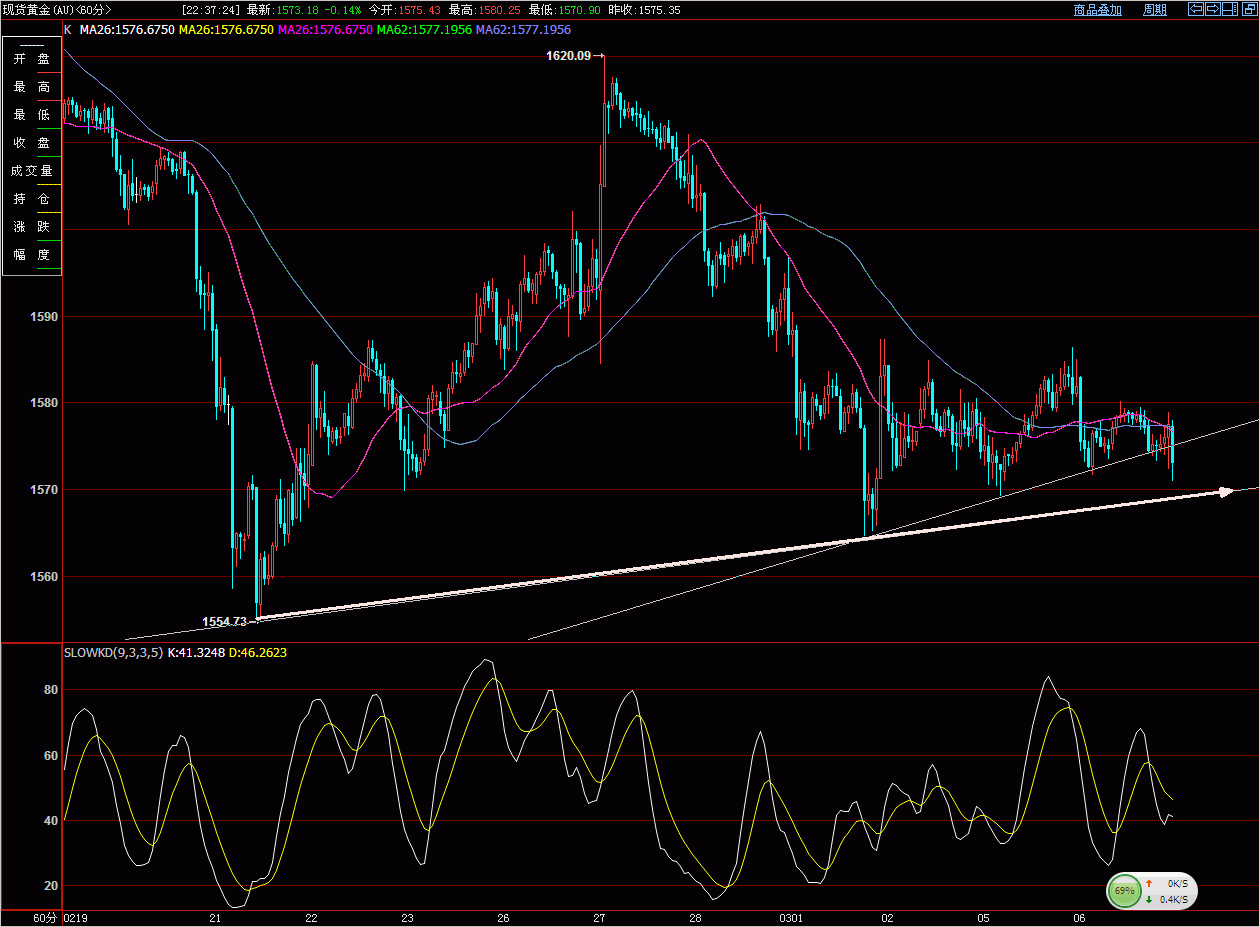The height and width of the screenshot is (927, 1259).
Task: Click the 涨跌 row in info box
Action: pyautogui.click(x=32, y=227)
